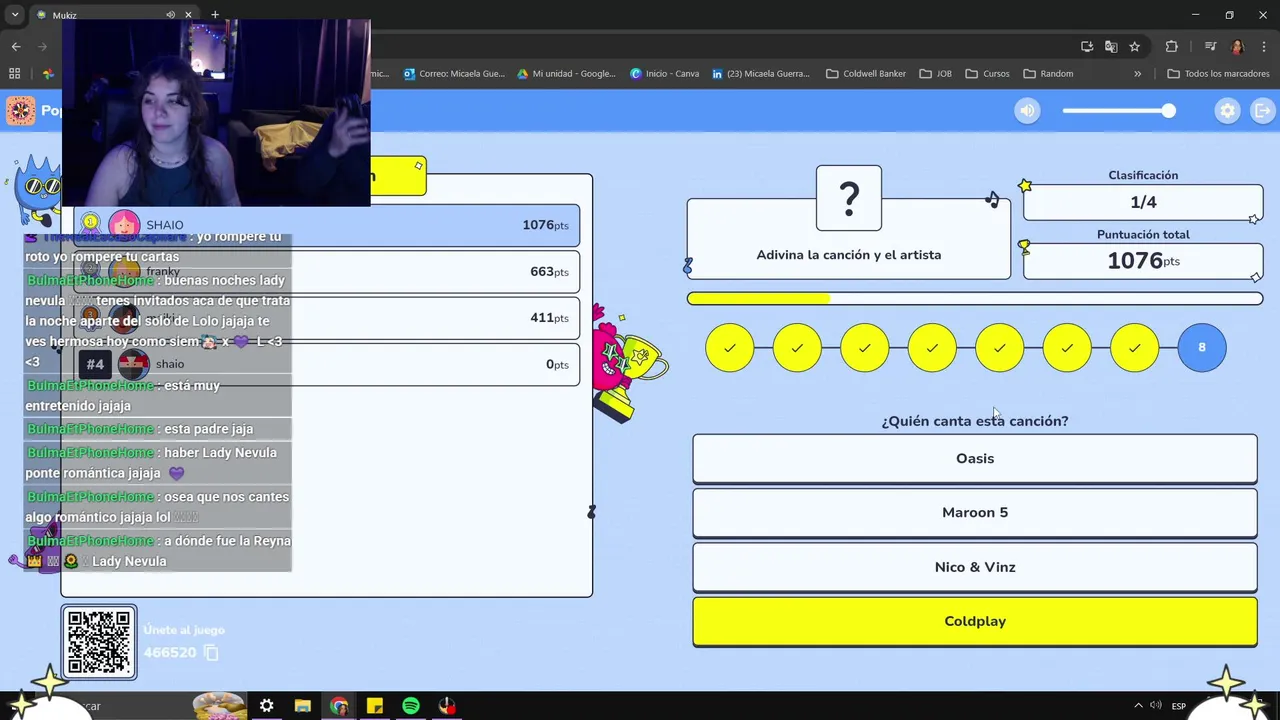The height and width of the screenshot is (720, 1280).
Task: Open the QR code to join the game
Action: pyautogui.click(x=99, y=642)
